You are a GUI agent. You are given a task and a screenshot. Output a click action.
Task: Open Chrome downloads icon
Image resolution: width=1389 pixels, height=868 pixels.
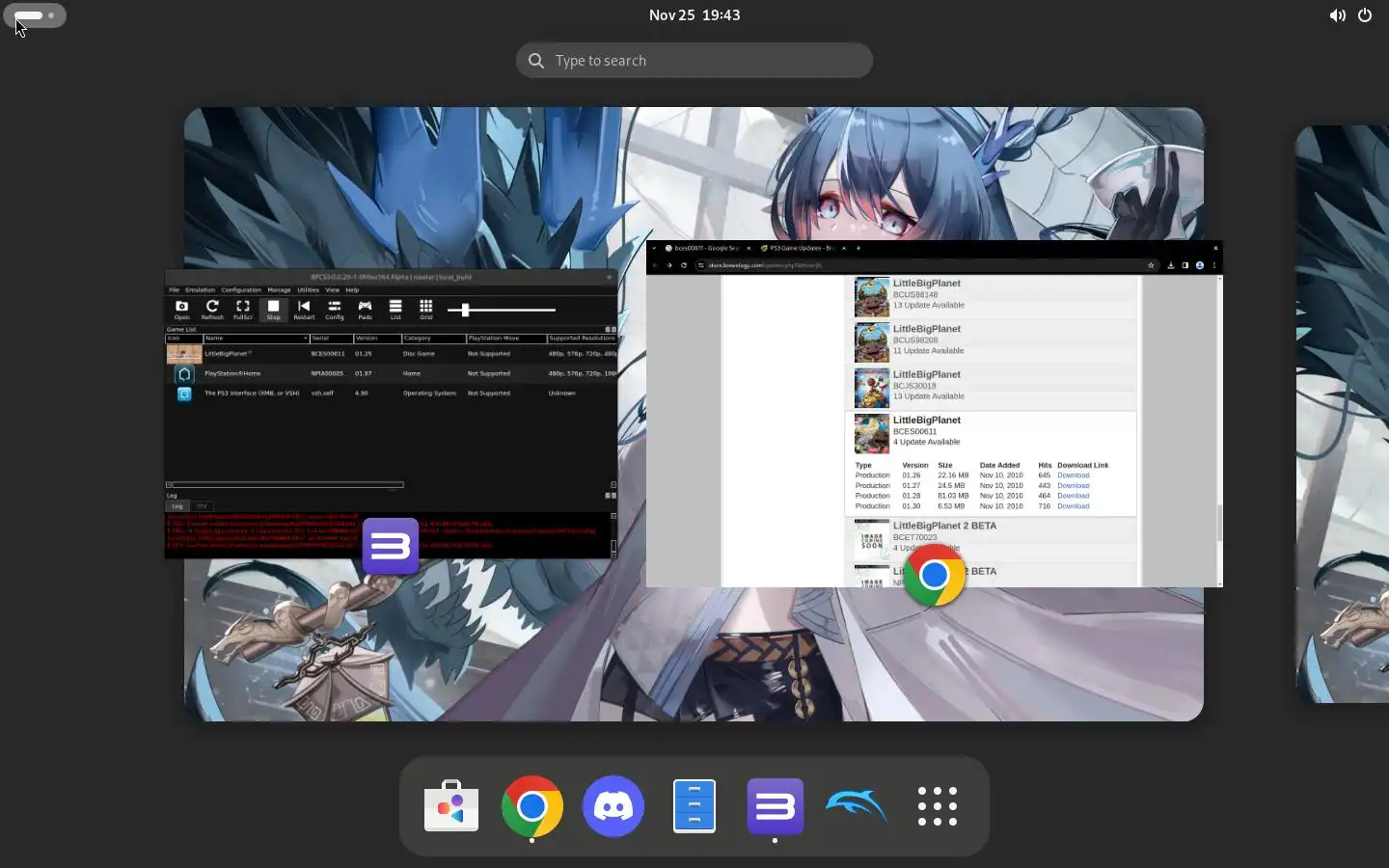1171,265
